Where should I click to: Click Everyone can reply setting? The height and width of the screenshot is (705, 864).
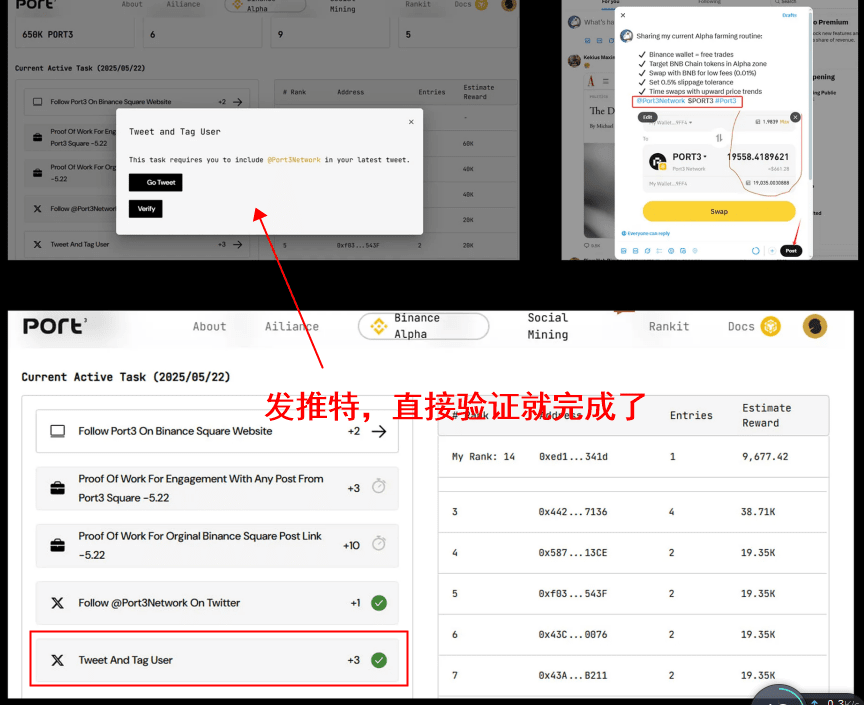pyautogui.click(x=646, y=233)
